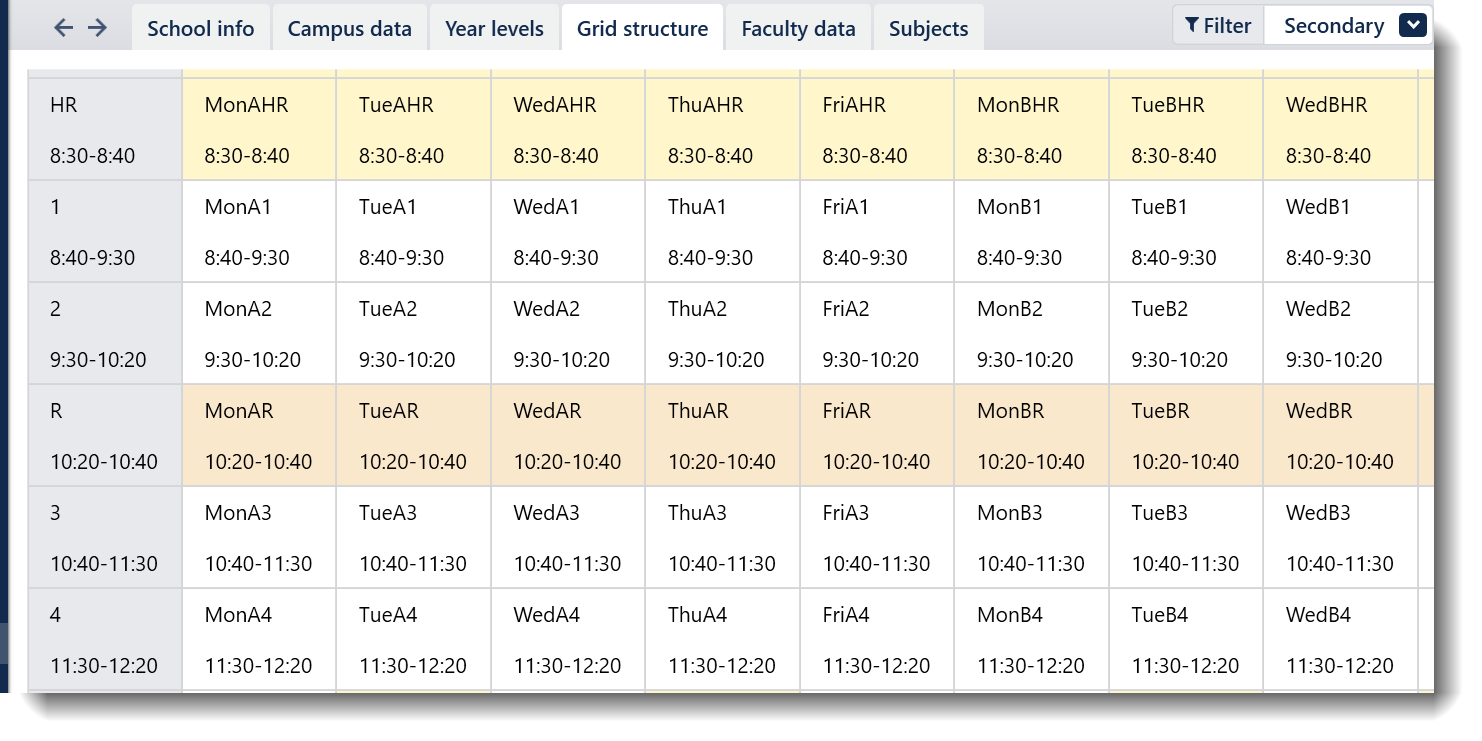1482x741 pixels.
Task: Open the Secondary dropdown arrow
Action: click(1412, 26)
